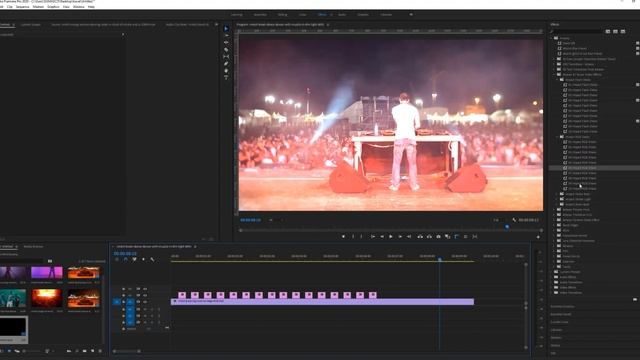640x360 pixels.
Task: Click Mark In button in Program Monitor
Action: point(353,237)
